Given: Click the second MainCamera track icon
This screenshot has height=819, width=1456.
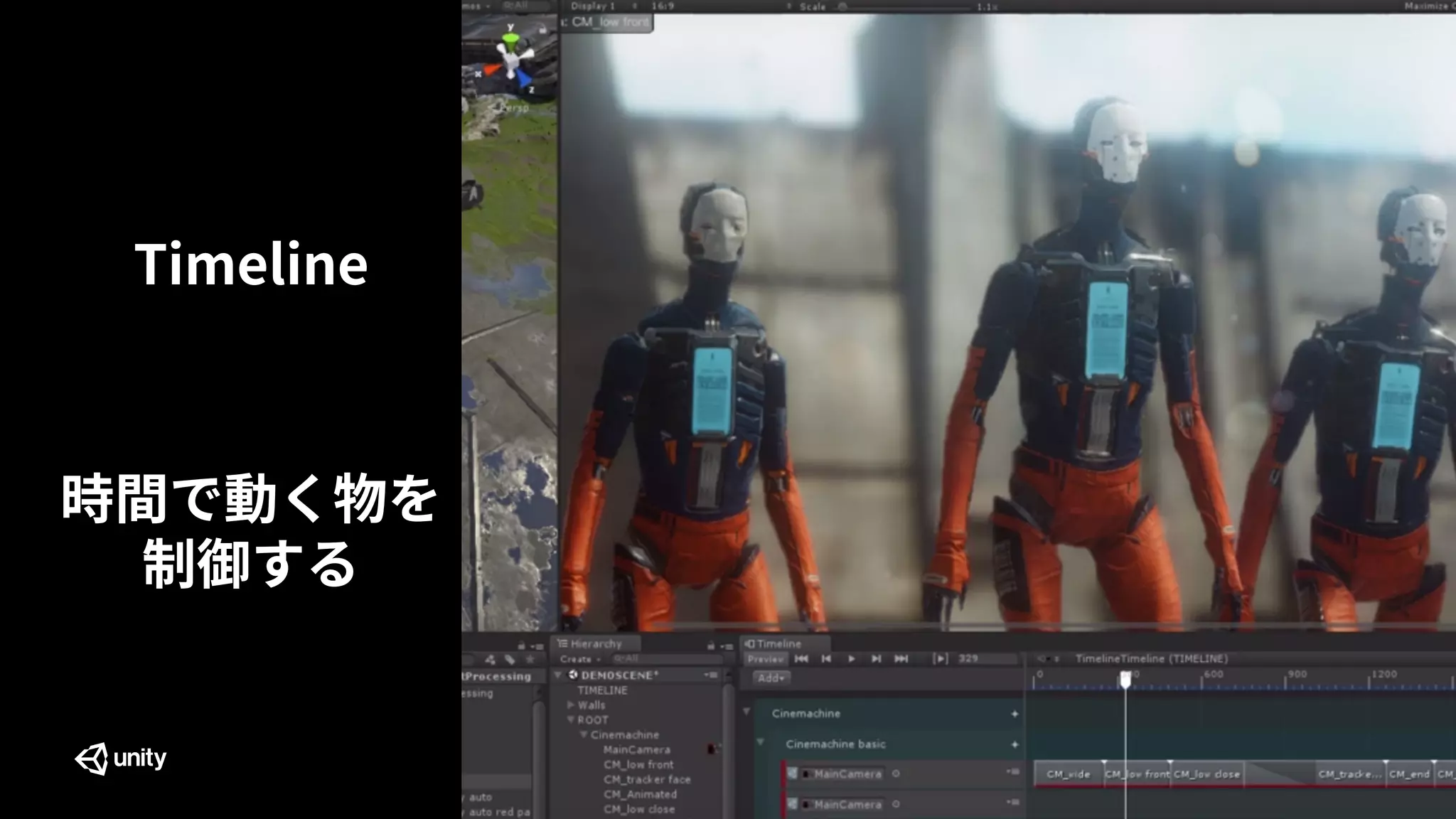Looking at the screenshot, I should 793,804.
